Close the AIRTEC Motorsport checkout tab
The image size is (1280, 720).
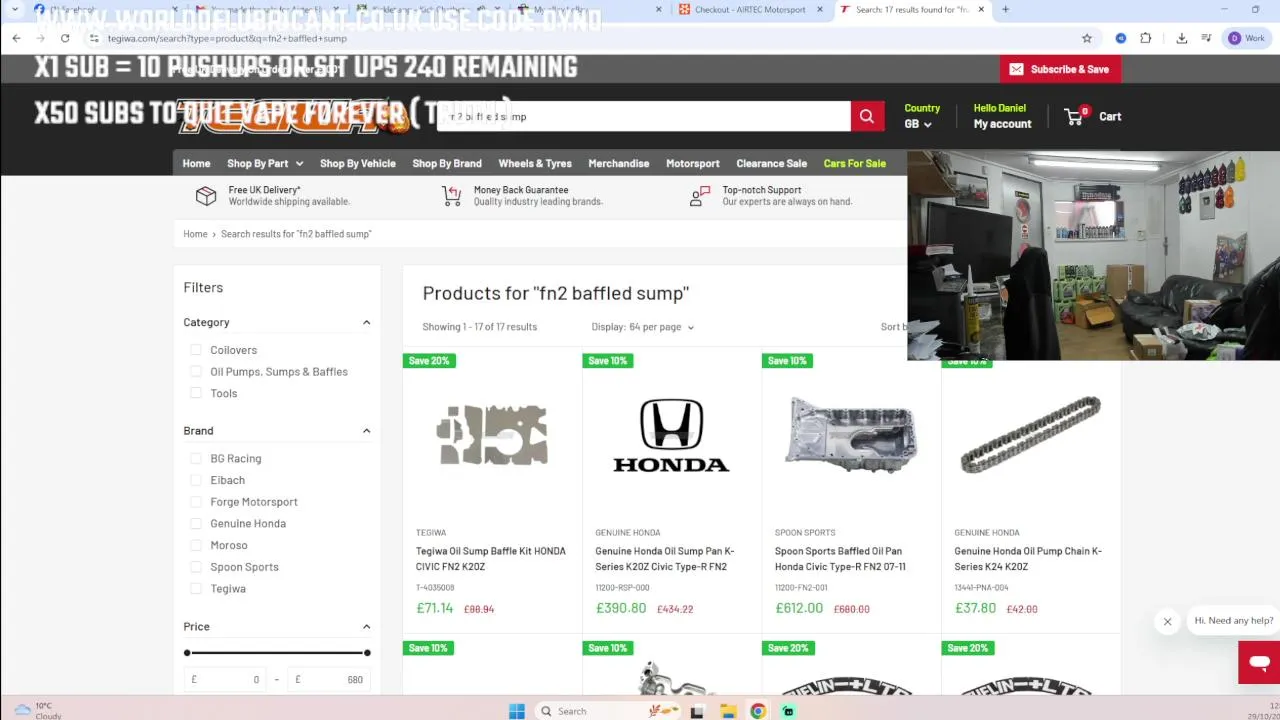tap(820, 10)
